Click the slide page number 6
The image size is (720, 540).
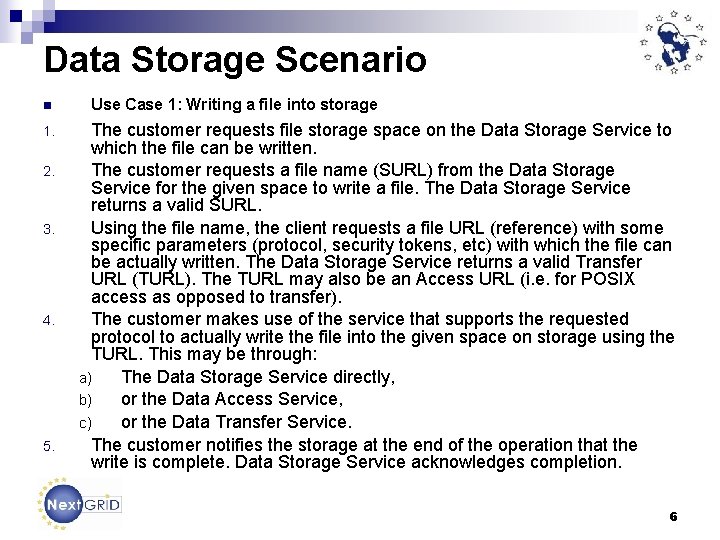click(x=673, y=517)
